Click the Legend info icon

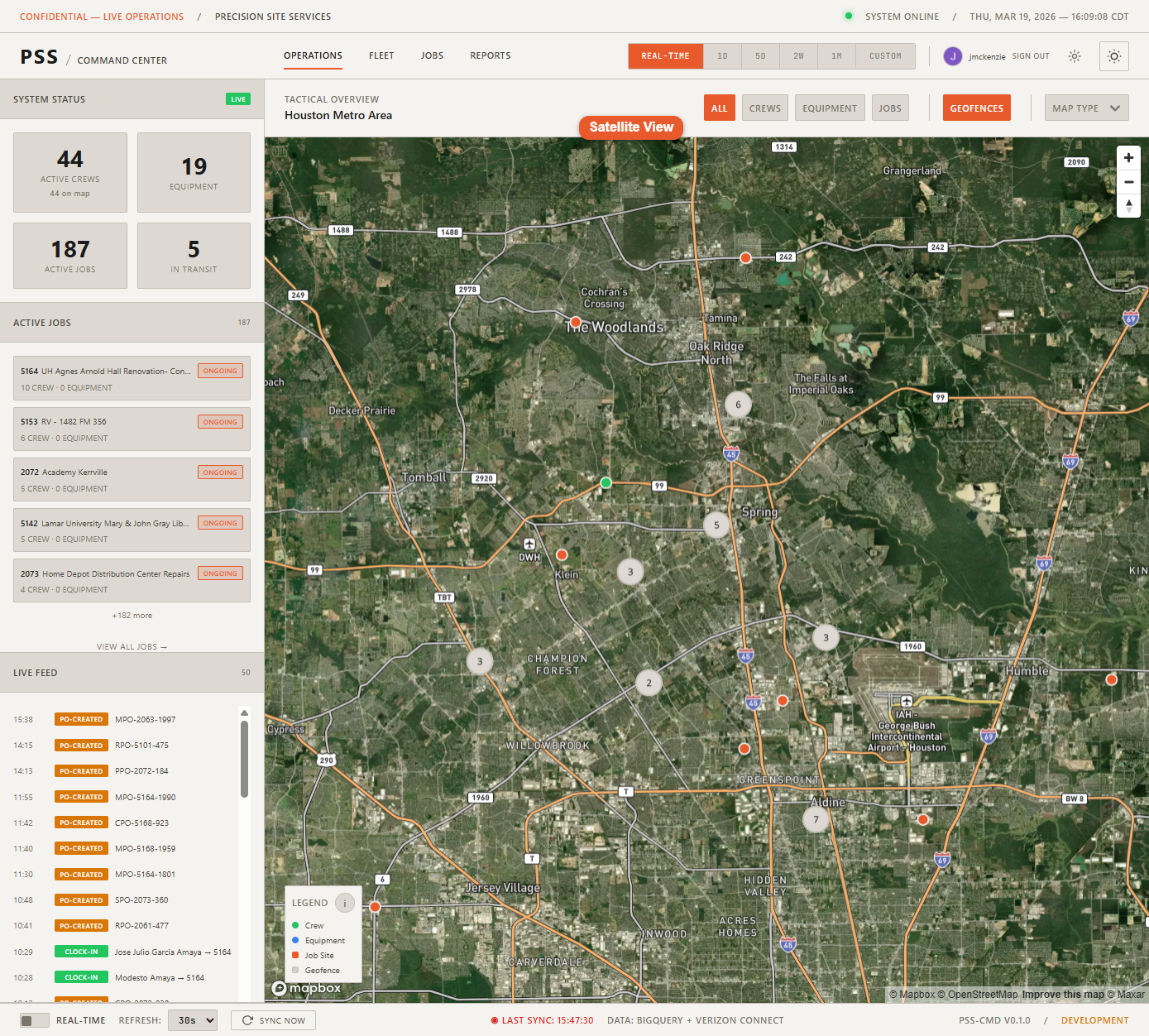click(x=347, y=902)
